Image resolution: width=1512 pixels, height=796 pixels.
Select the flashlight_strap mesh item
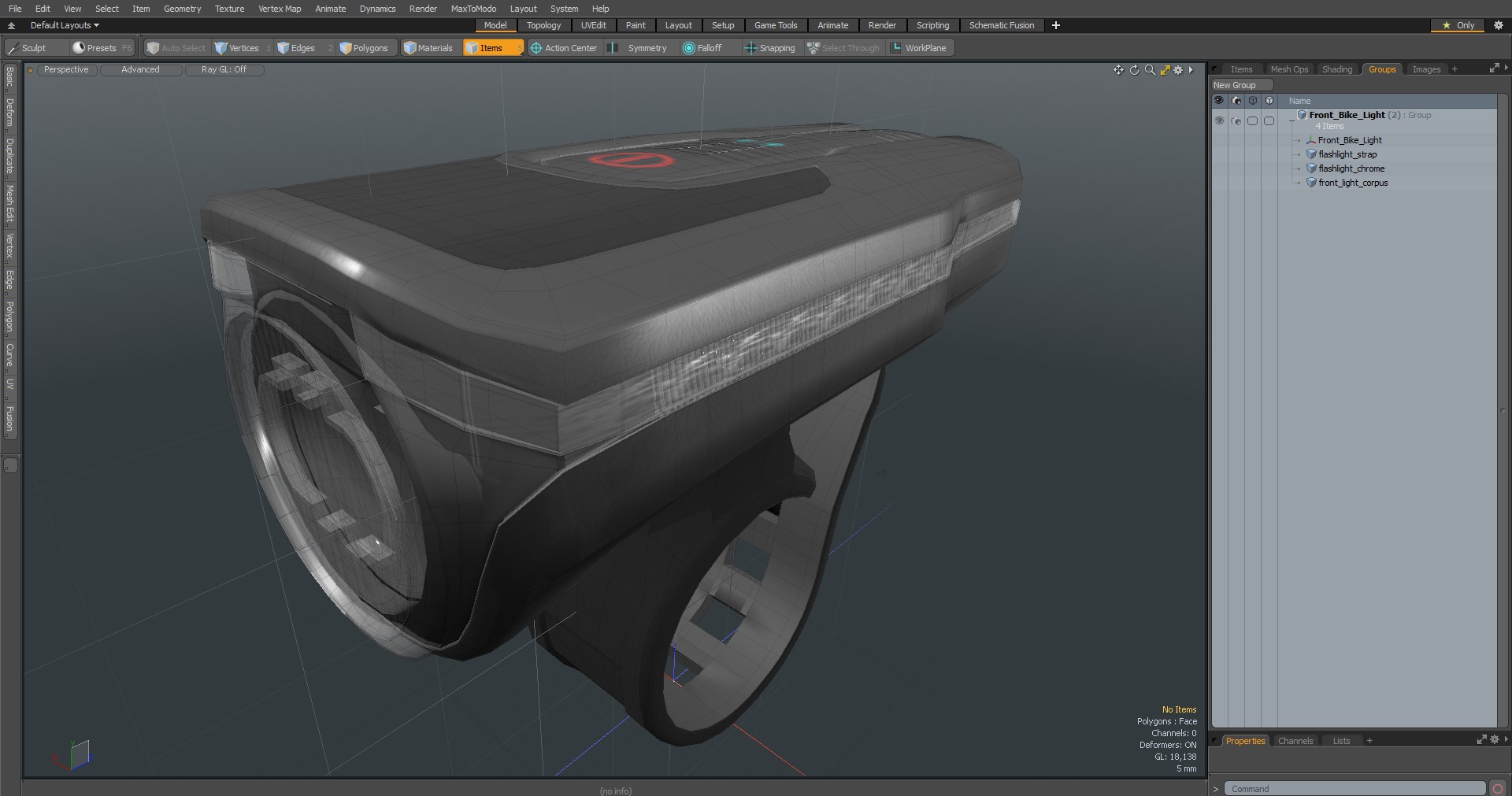[1347, 154]
